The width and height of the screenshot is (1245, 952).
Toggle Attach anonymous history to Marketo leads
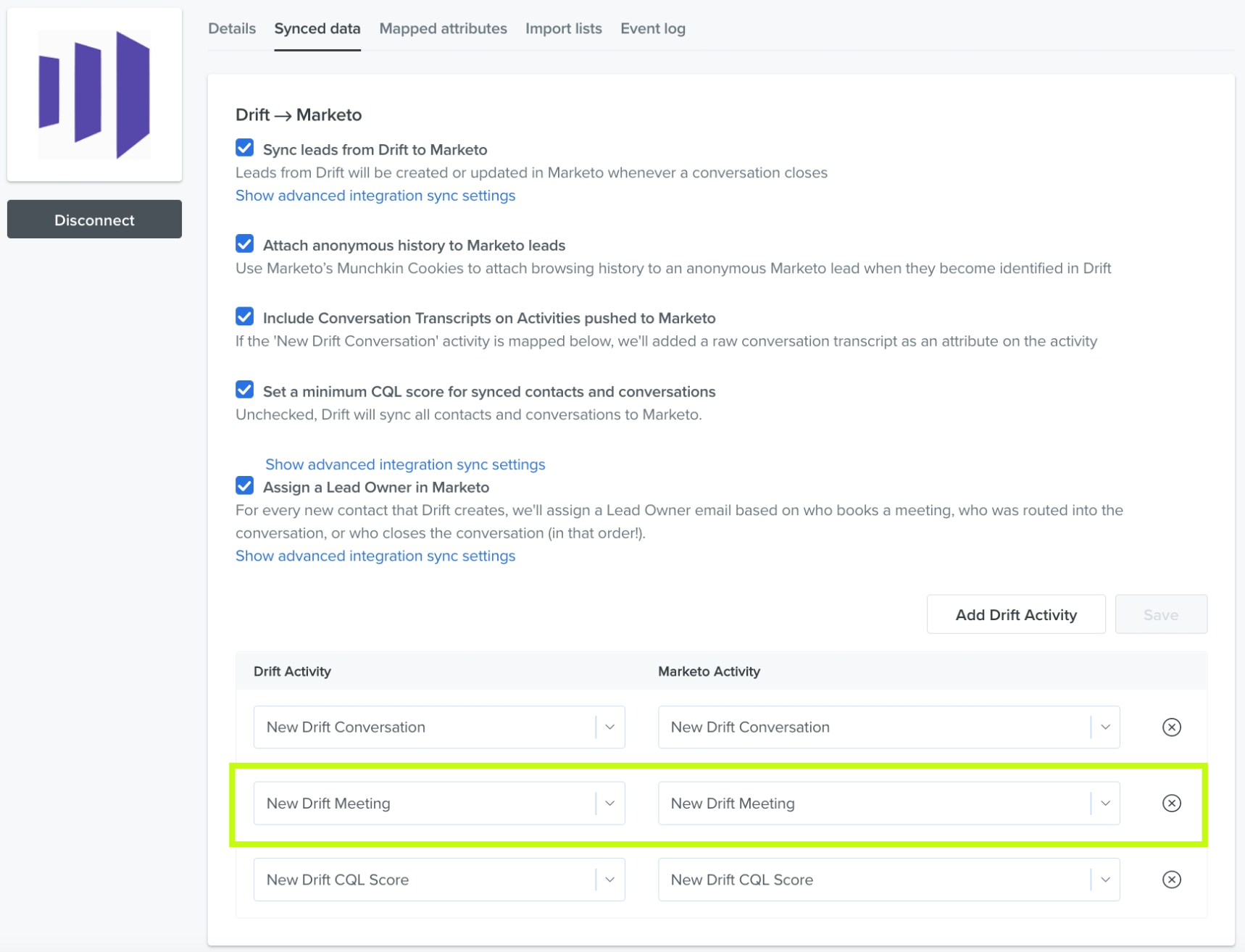pyautogui.click(x=245, y=244)
